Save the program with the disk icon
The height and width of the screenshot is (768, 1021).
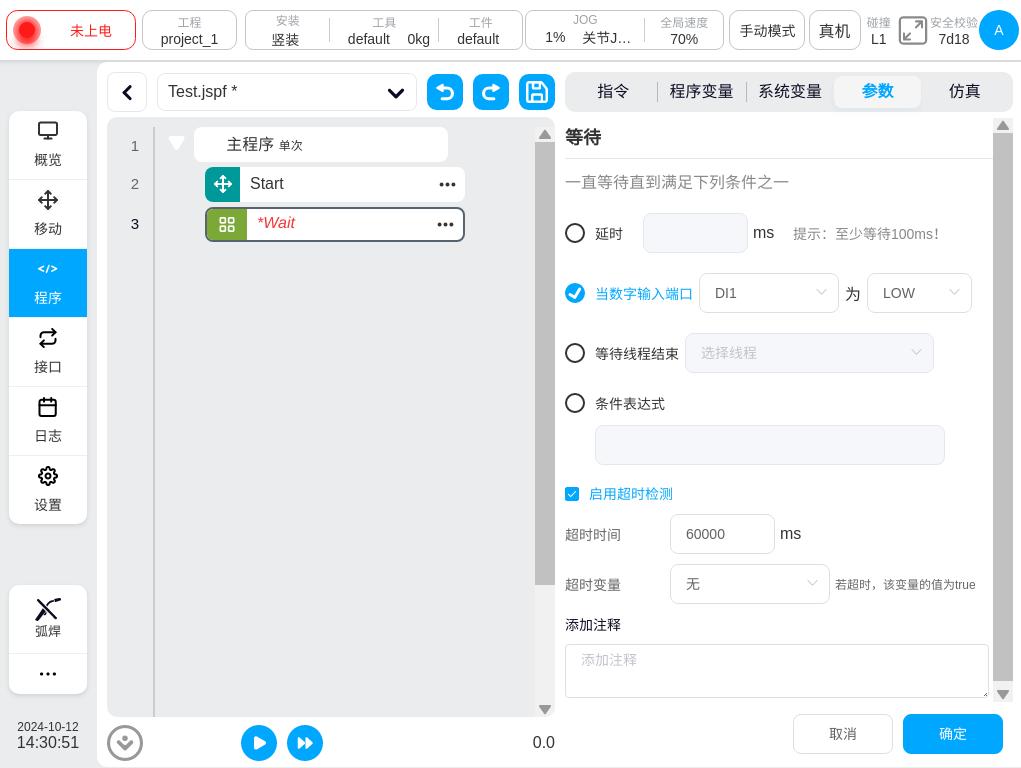point(537,92)
